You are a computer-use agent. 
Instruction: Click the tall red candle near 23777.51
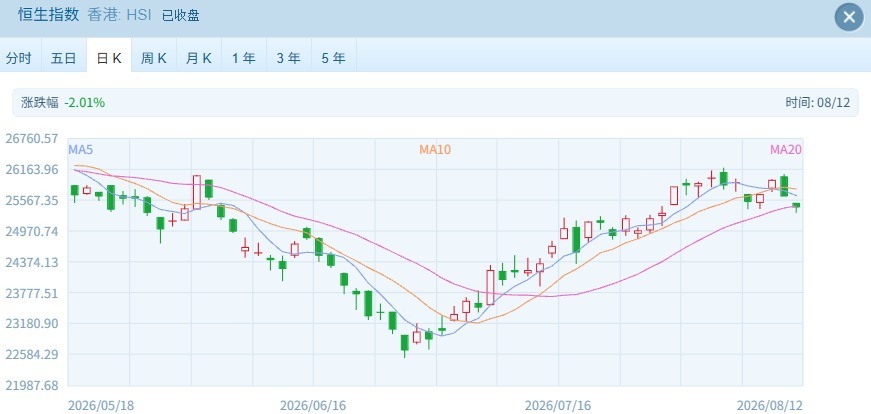(490, 287)
